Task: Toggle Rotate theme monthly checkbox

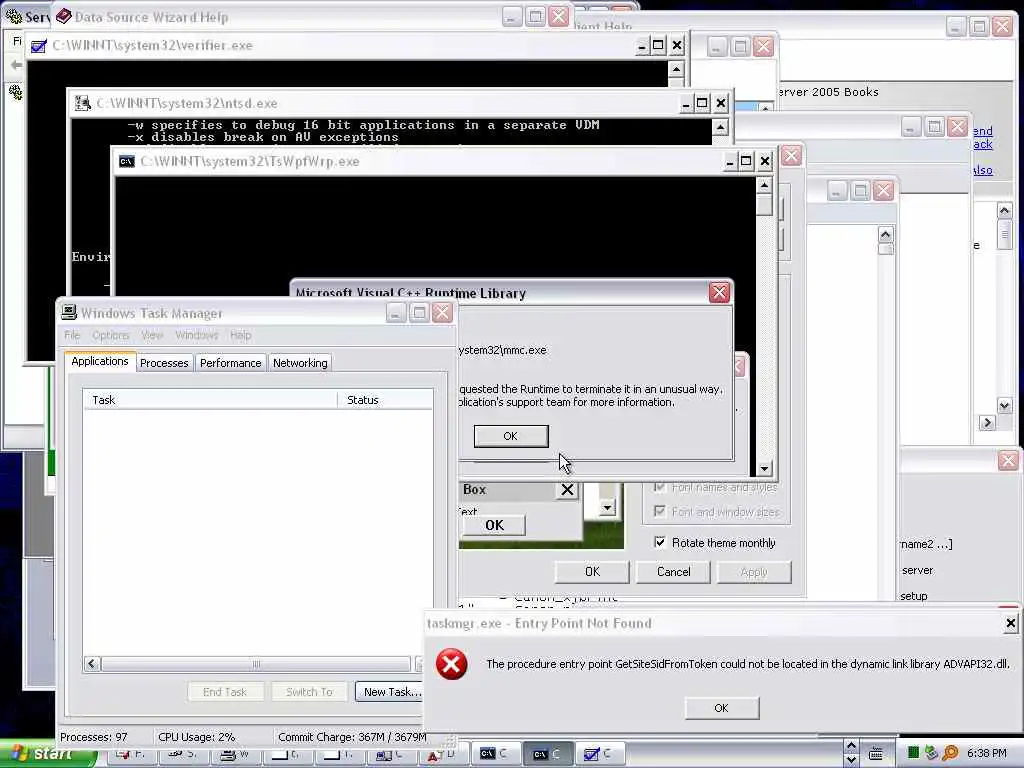Action: pos(660,542)
